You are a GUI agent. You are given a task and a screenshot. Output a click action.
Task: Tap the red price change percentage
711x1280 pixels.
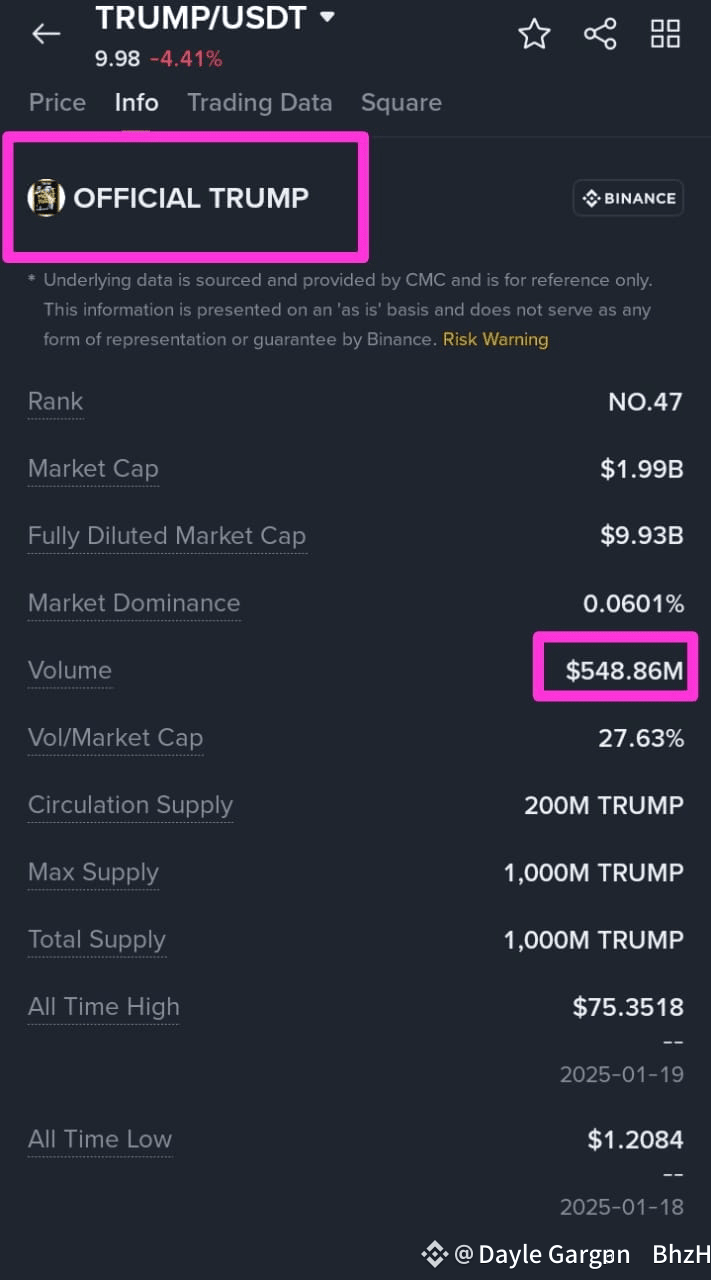(186, 59)
